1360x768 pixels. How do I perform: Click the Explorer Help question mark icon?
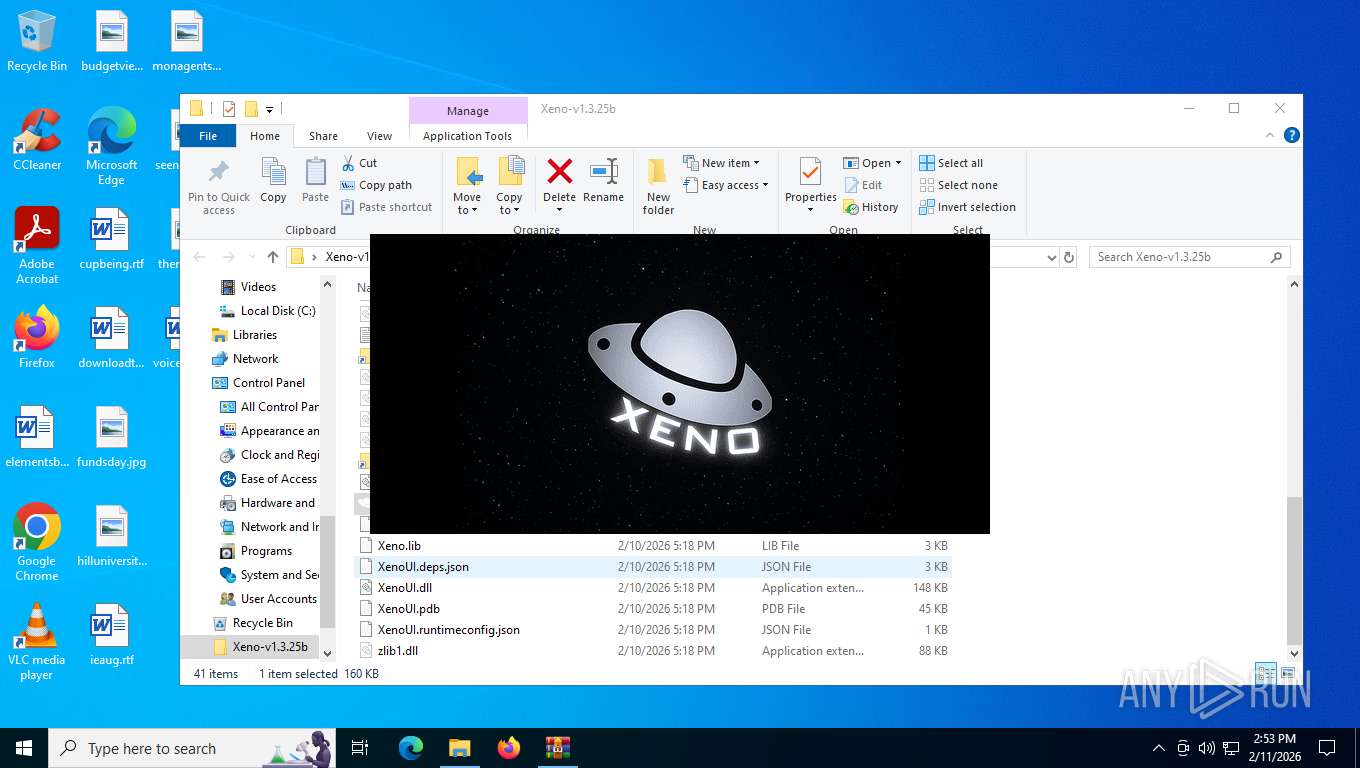[x=1291, y=135]
